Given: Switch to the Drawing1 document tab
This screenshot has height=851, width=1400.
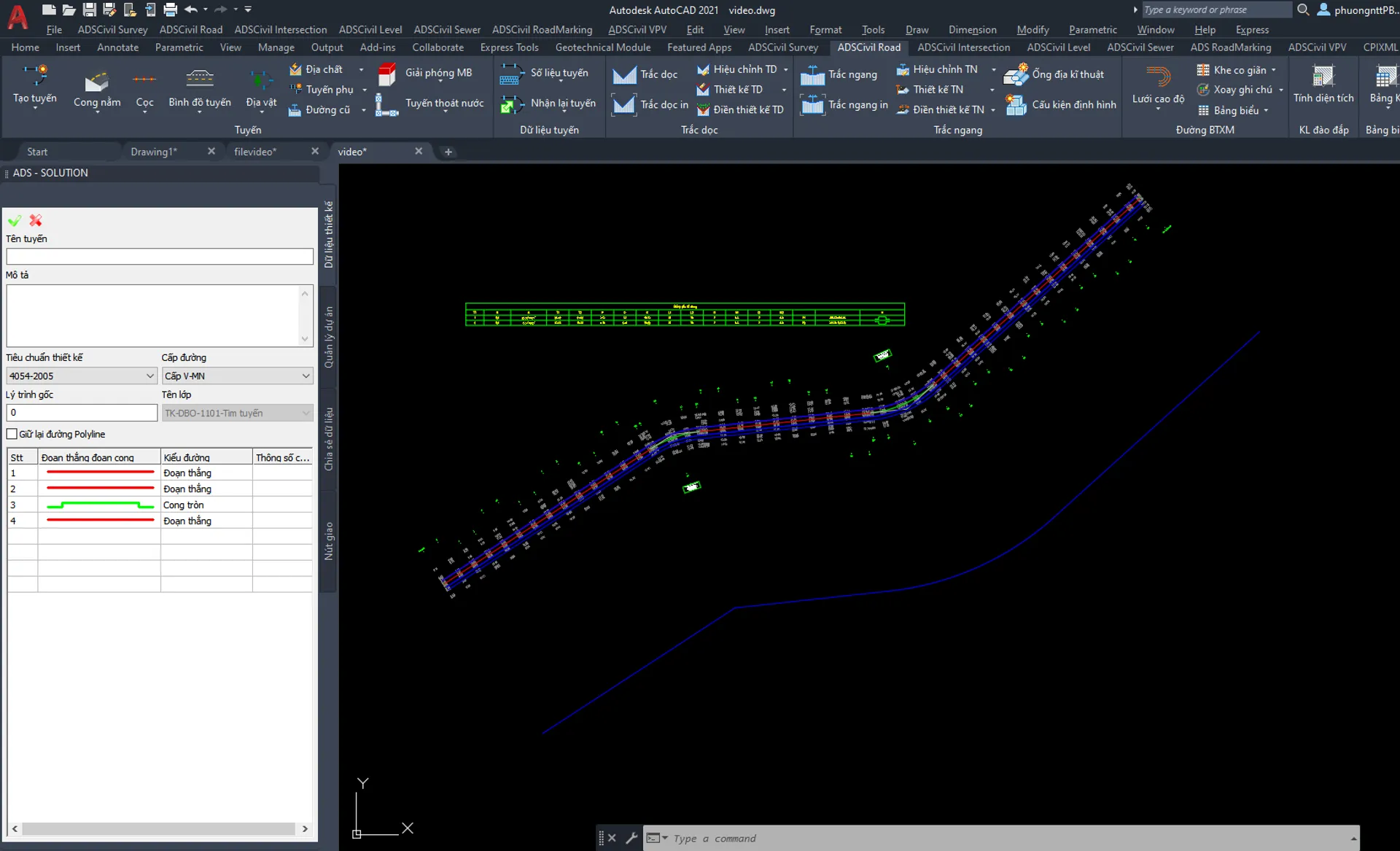Looking at the screenshot, I should 153,152.
